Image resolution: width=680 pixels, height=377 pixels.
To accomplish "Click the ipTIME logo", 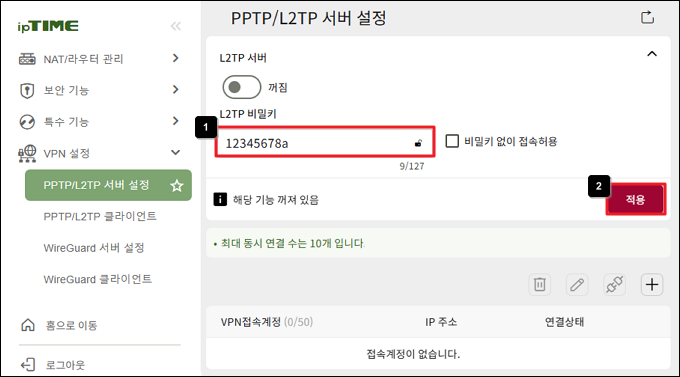I will (x=48, y=26).
